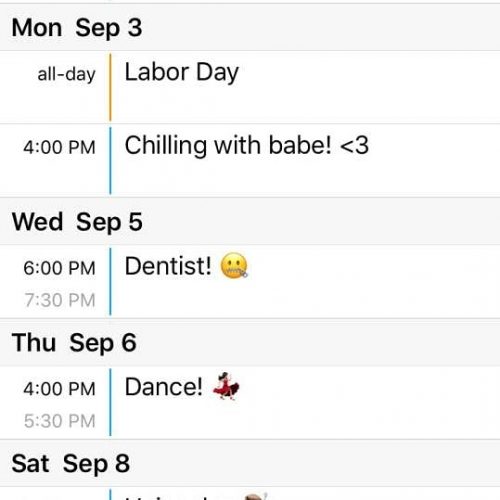This screenshot has width=500, height=500.
Task: Open the Dance! event
Action: pyautogui.click(x=250, y=403)
